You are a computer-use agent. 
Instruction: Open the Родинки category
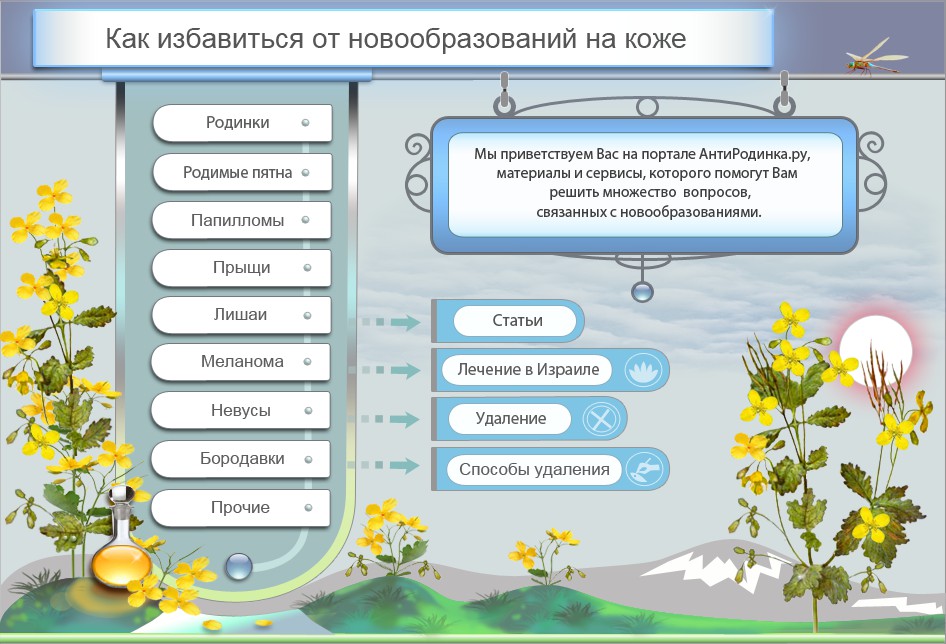tap(243, 123)
